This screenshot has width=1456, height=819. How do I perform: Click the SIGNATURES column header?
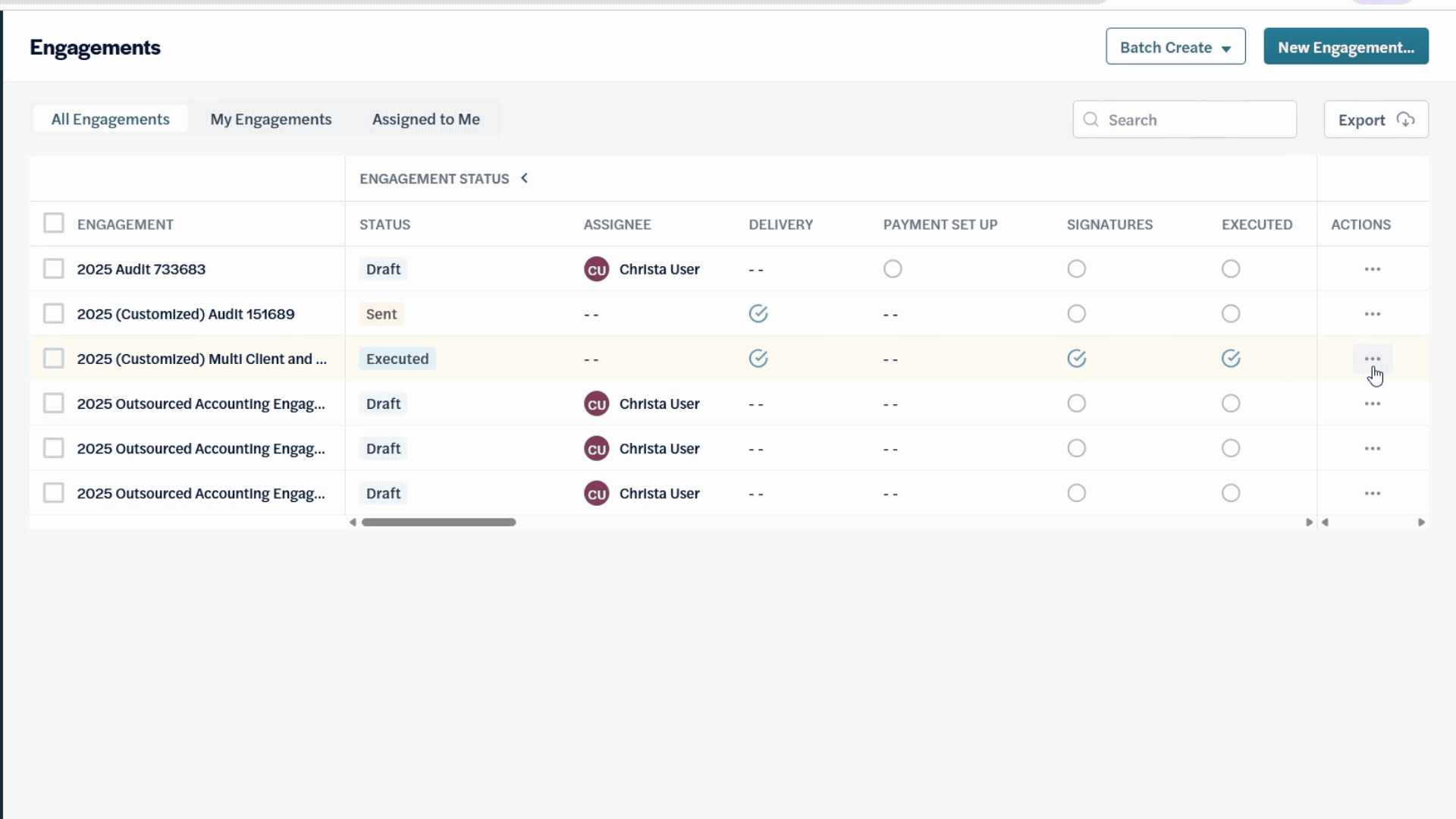click(1109, 224)
